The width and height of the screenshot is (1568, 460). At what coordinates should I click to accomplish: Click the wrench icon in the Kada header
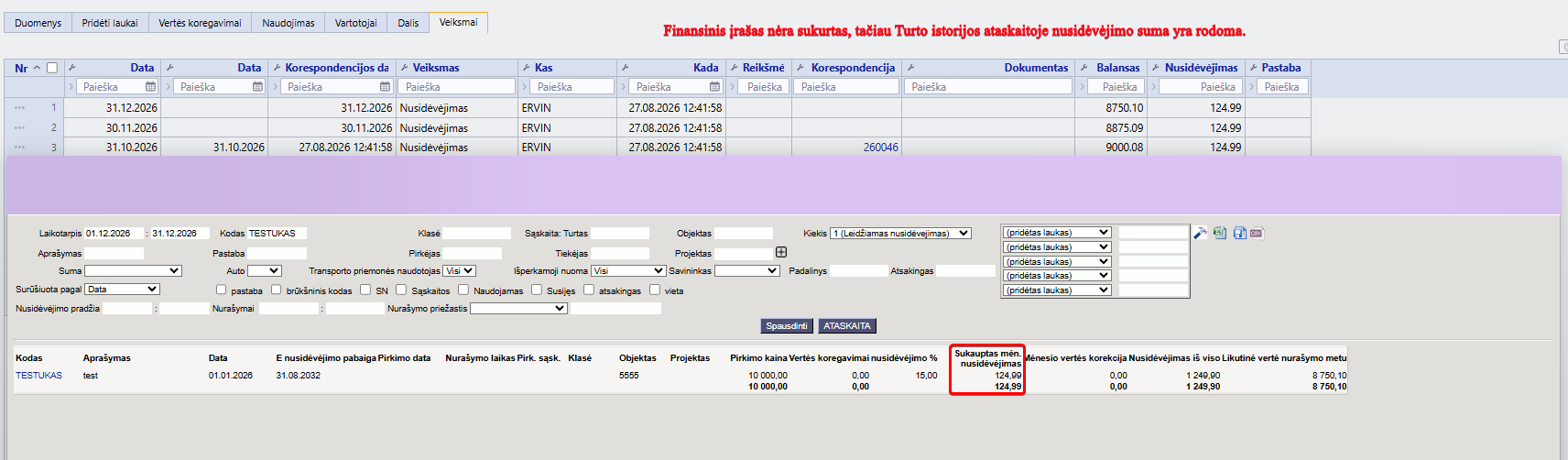click(x=625, y=68)
